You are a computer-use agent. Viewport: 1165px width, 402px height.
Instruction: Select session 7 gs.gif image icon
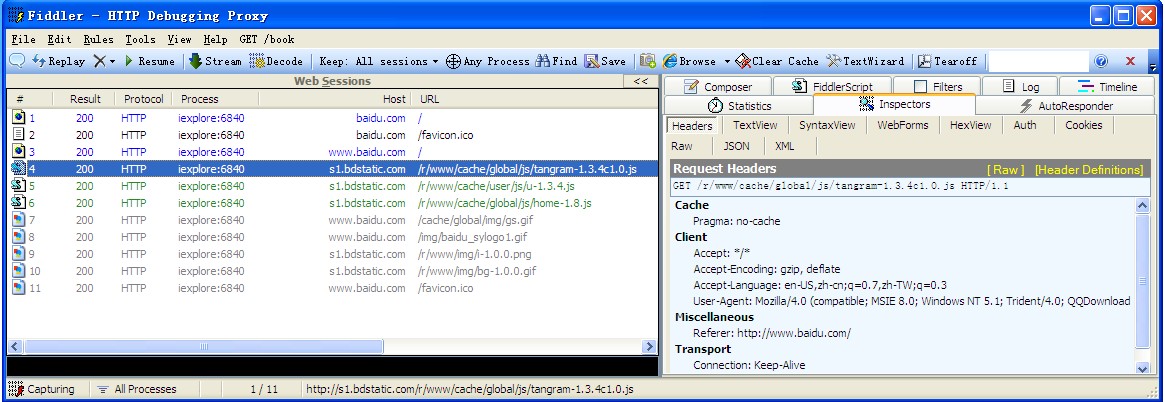point(19,220)
